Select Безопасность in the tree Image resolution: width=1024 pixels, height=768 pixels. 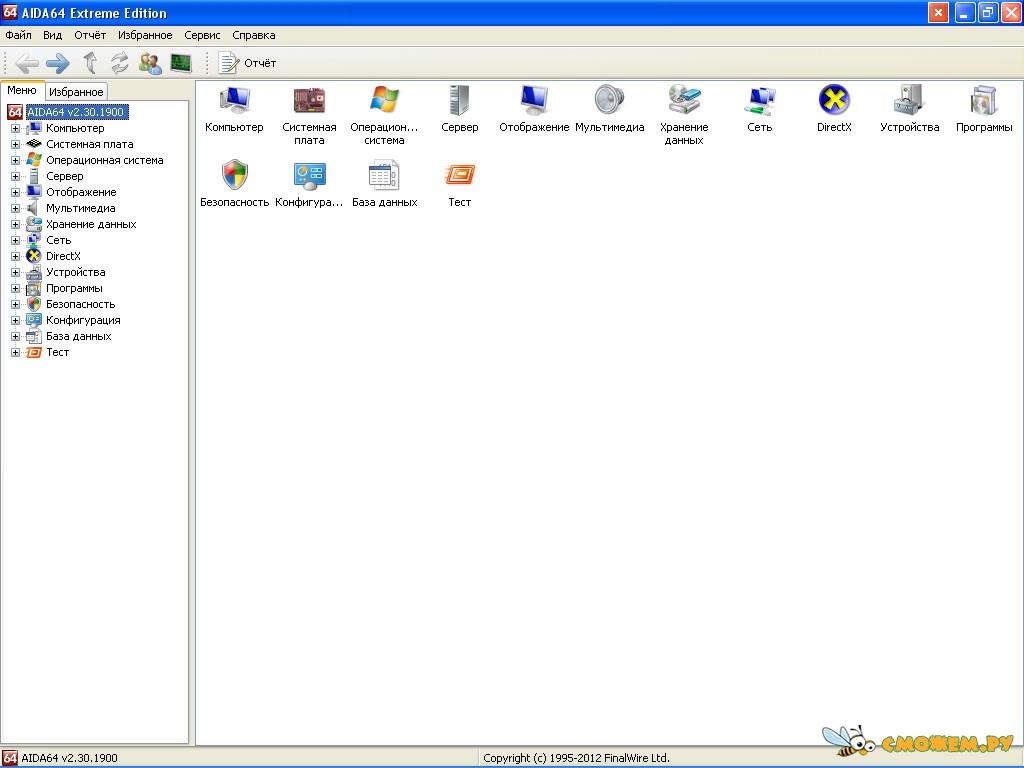[x=80, y=304]
